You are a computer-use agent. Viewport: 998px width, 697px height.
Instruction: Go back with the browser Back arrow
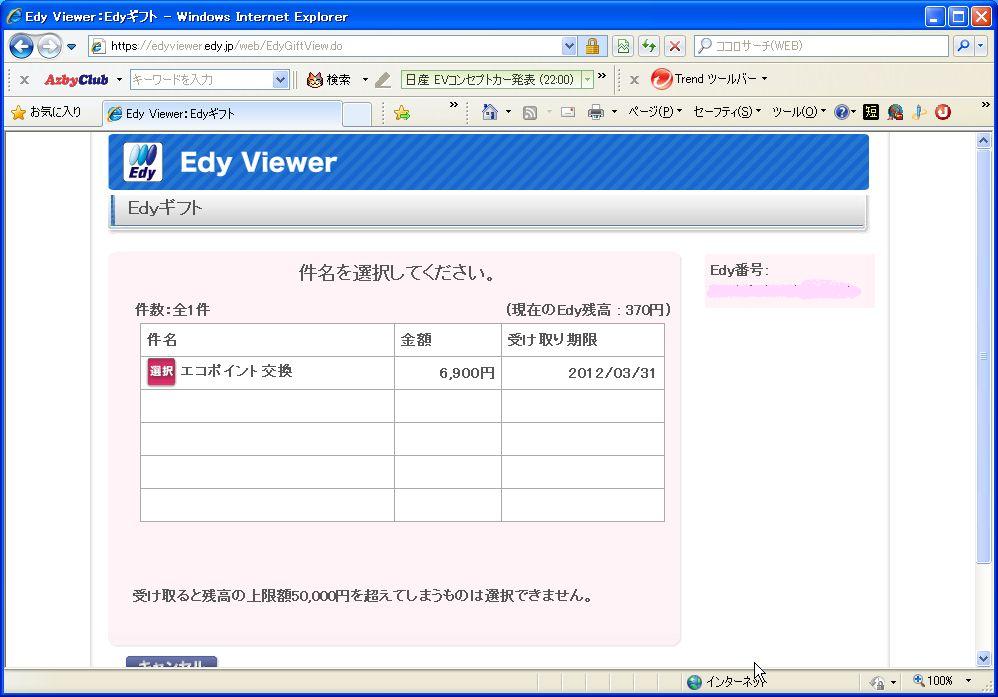tap(21, 46)
